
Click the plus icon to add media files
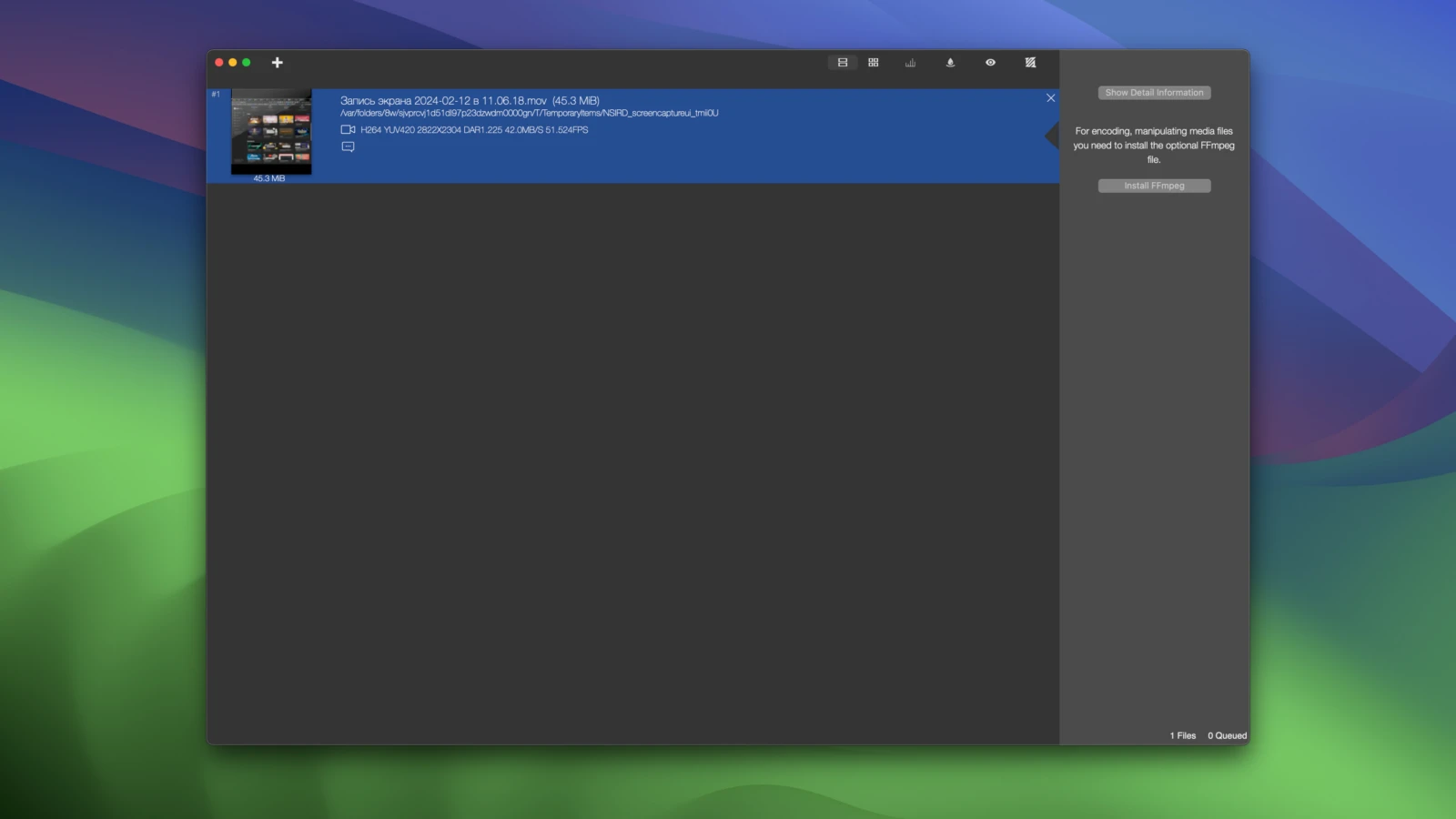278,63
